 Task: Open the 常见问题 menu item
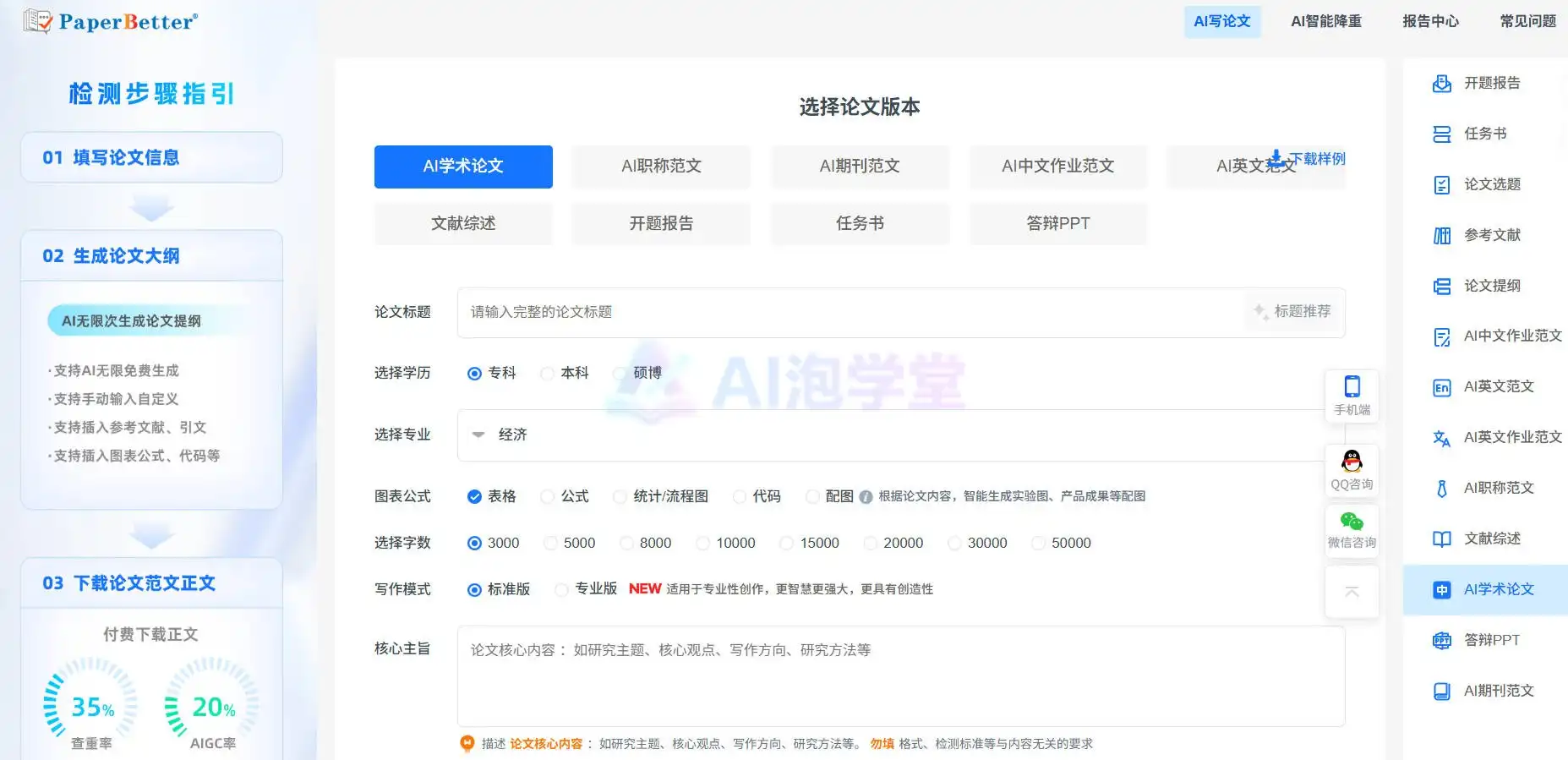[x=1527, y=21]
